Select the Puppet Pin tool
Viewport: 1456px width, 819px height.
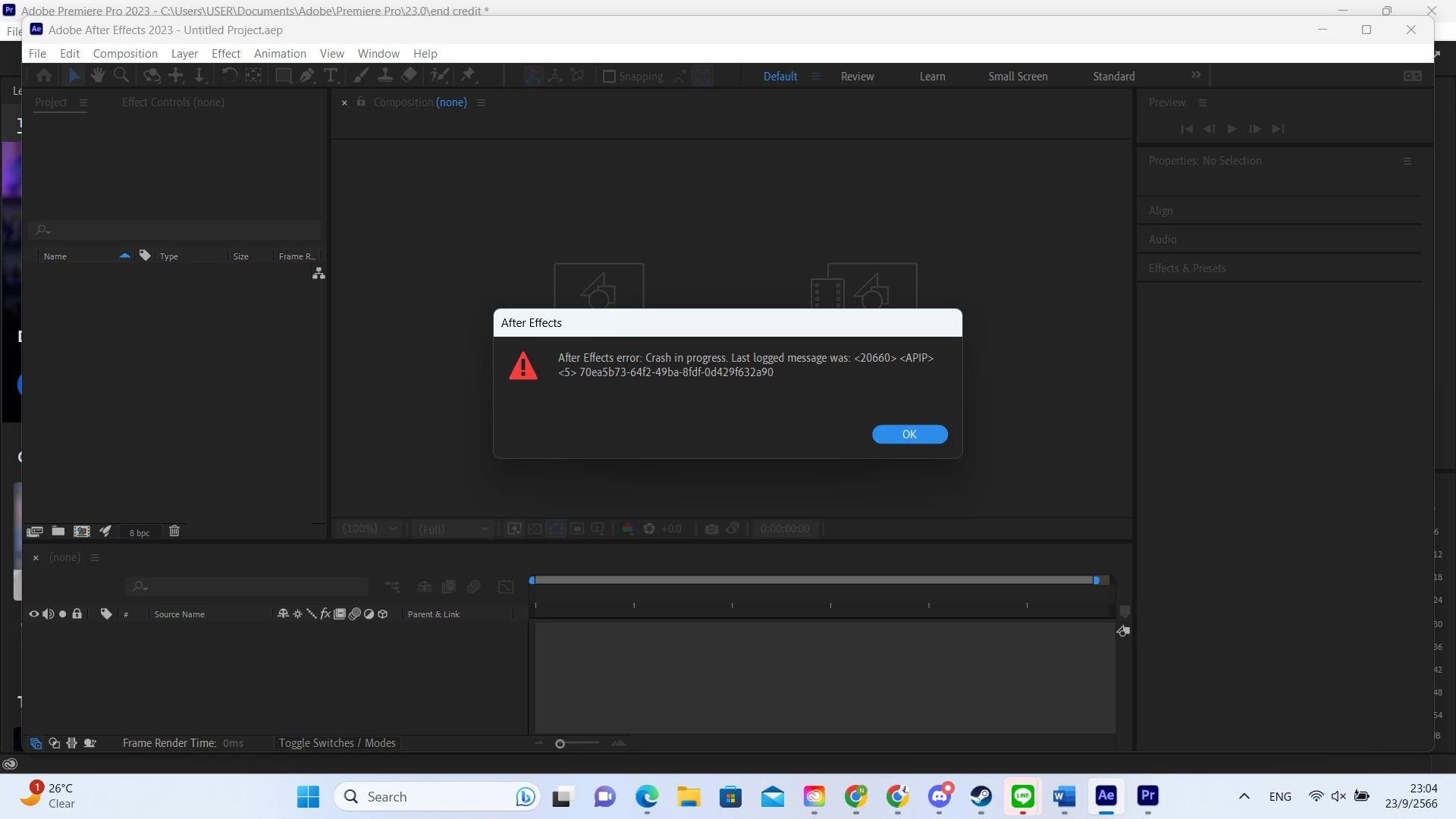point(469,75)
